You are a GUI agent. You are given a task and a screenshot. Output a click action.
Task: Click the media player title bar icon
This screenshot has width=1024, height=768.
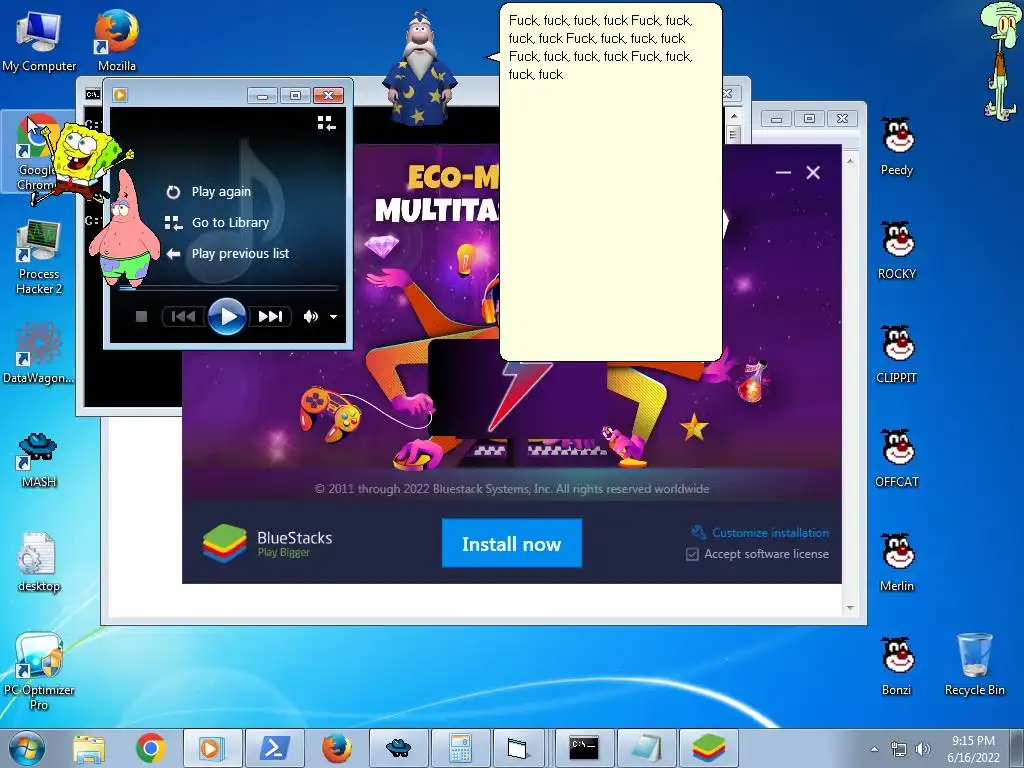coord(120,95)
